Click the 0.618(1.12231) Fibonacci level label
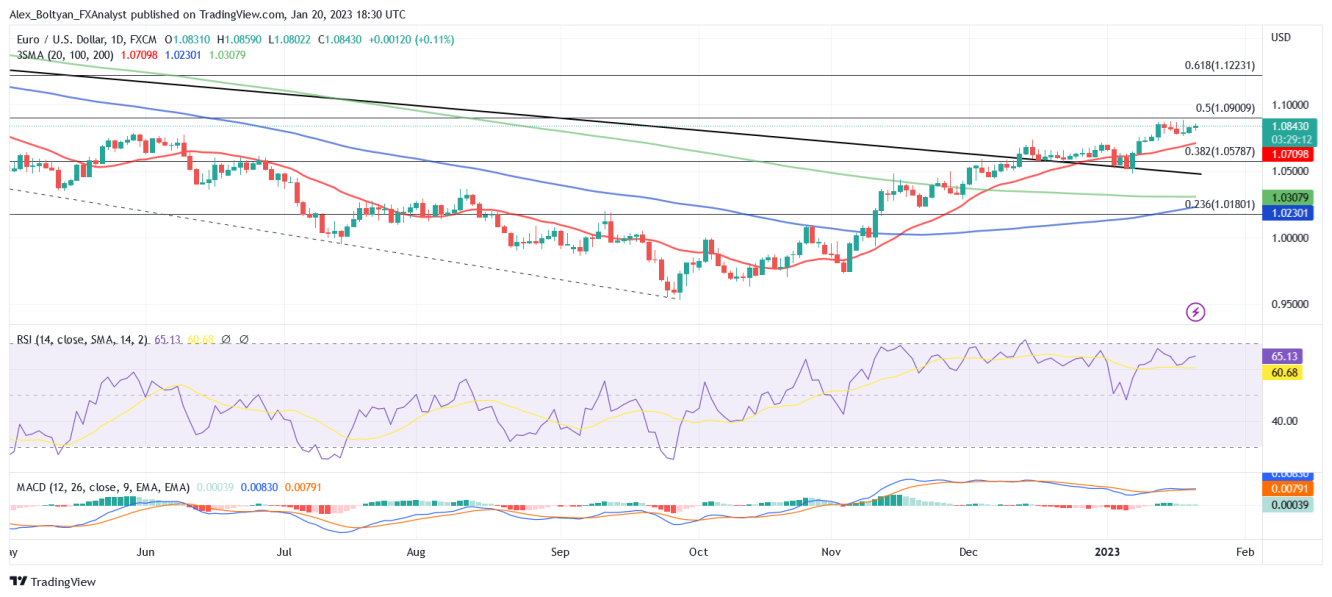This screenshot has width=1332, height=597. 1219,65
